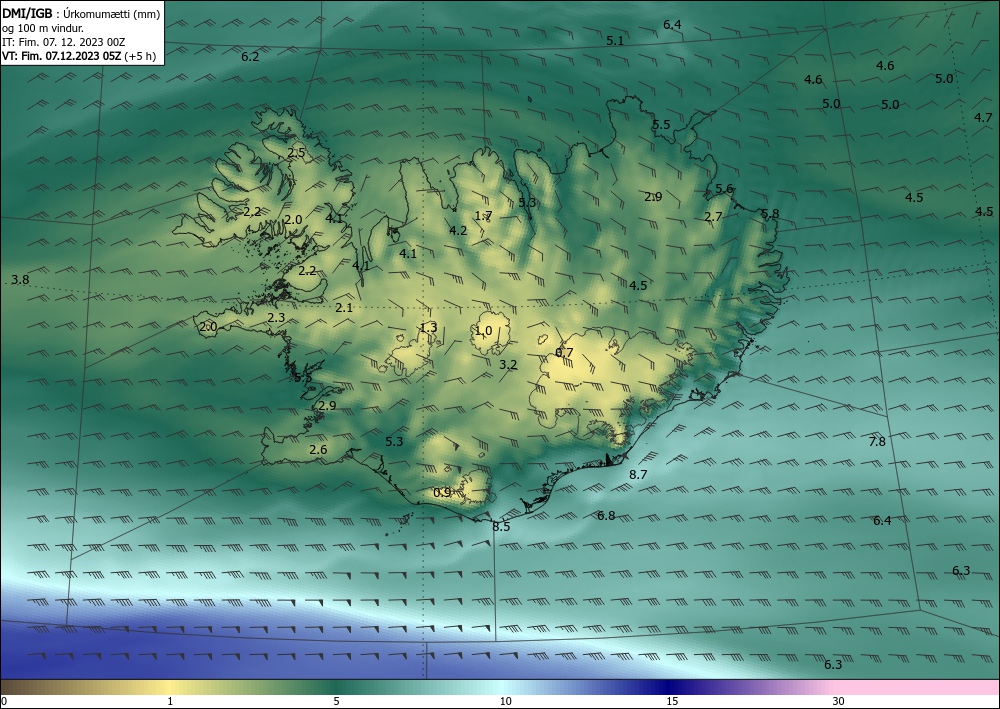
Task: Click the 5.6 value label
Action: tap(724, 189)
